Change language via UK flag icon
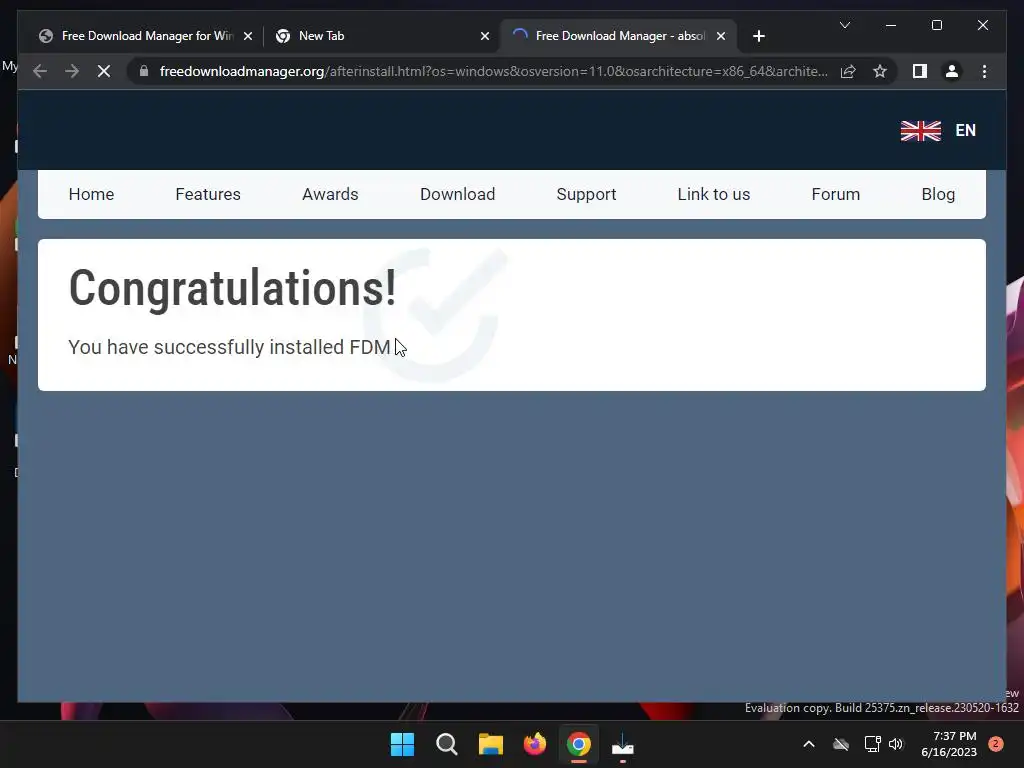The image size is (1024, 768). (x=921, y=131)
